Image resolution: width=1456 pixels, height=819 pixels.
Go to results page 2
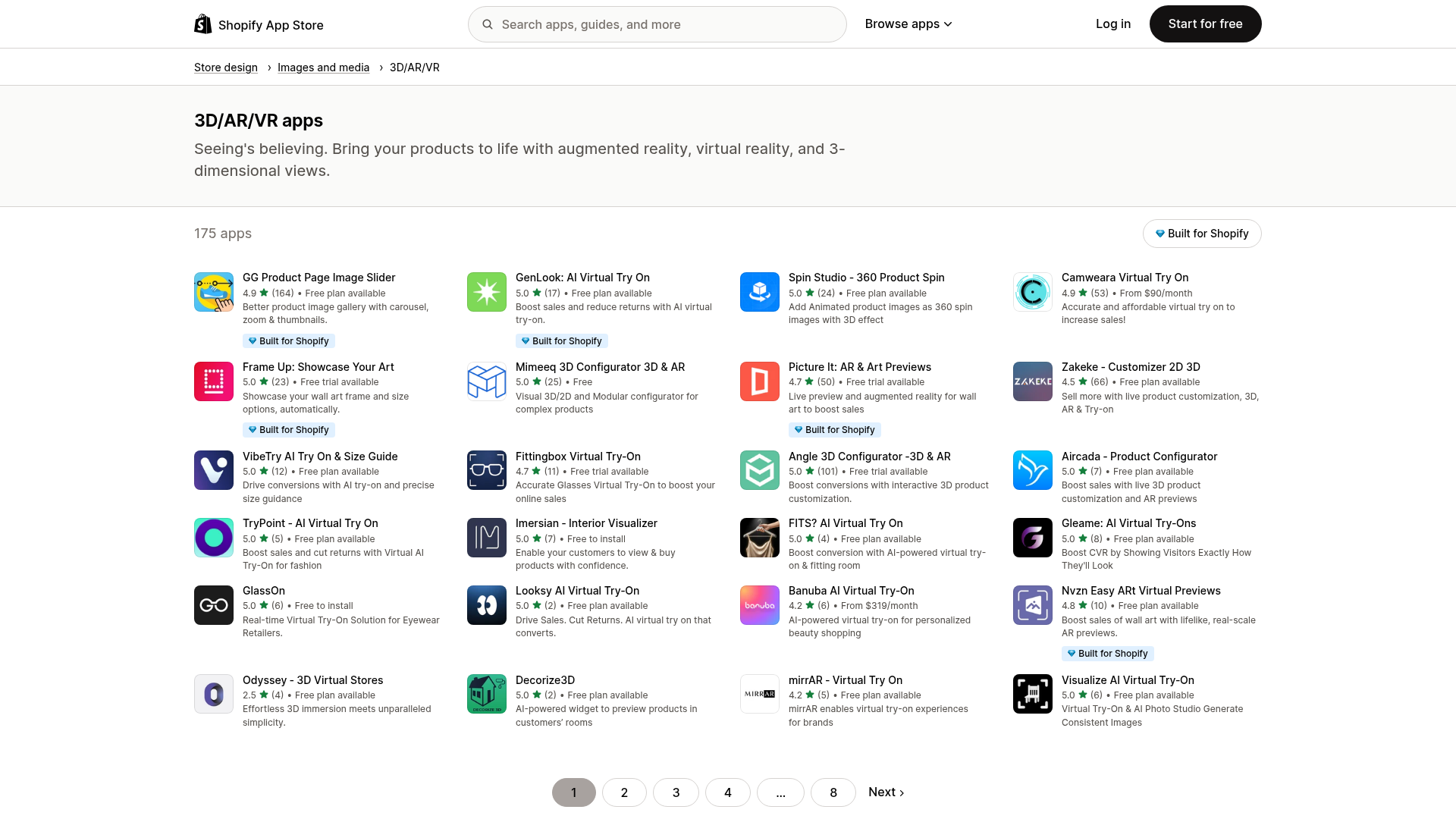pos(624,792)
